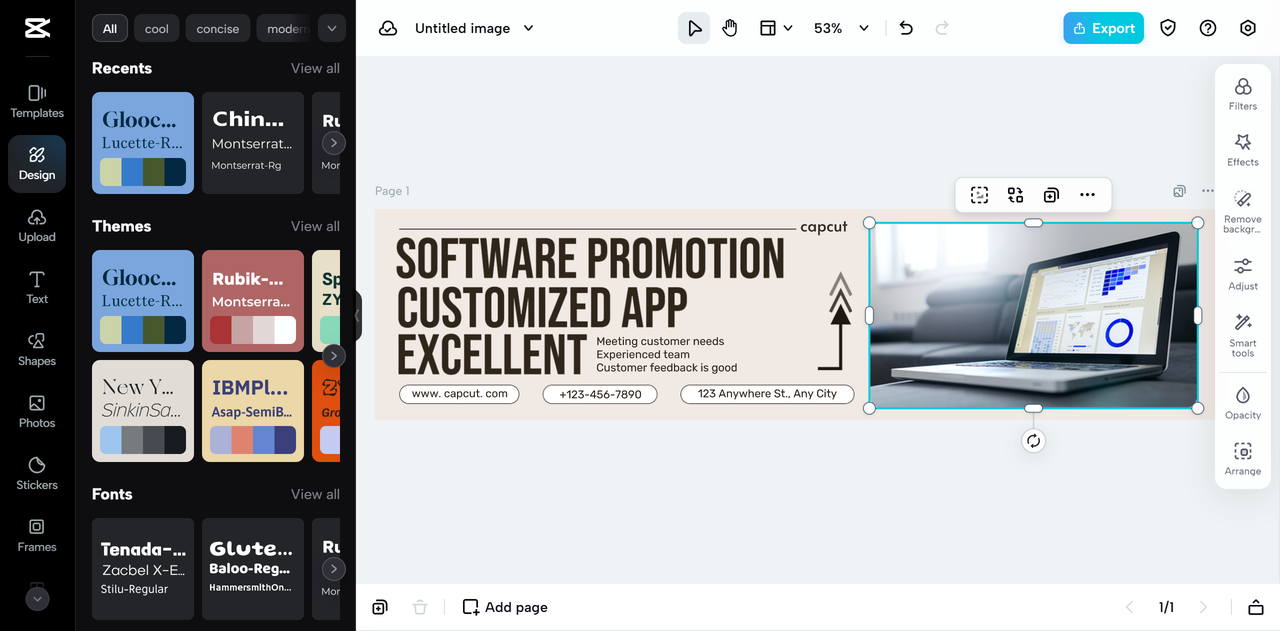
Task: Open Adjust panel
Action: (1243, 274)
